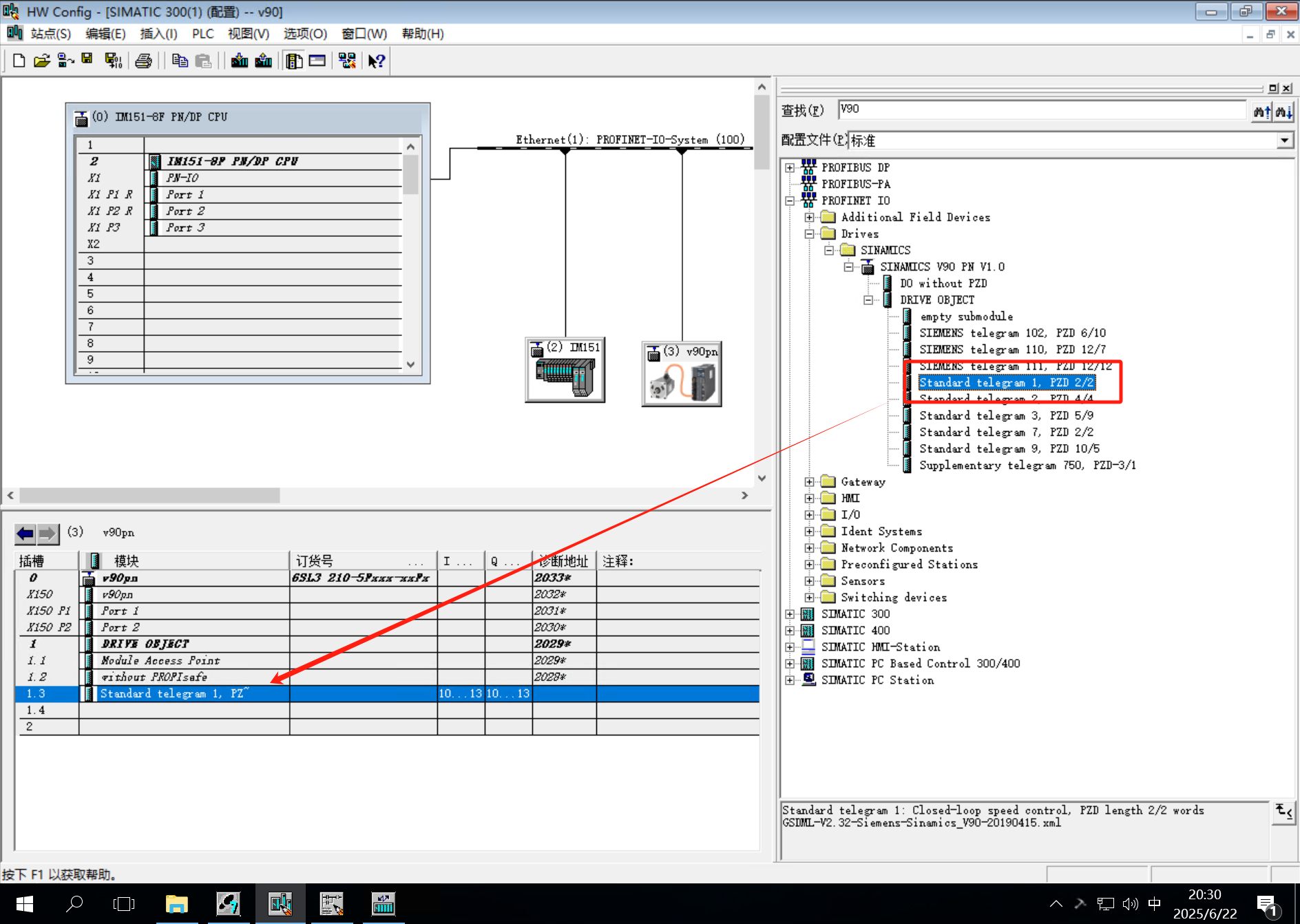
Task: Click rack table scroll down arrow
Action: pyautogui.click(x=411, y=364)
